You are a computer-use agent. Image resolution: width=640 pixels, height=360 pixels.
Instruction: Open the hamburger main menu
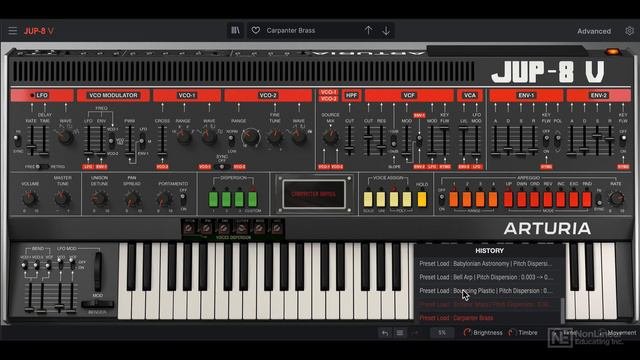[x=13, y=31]
